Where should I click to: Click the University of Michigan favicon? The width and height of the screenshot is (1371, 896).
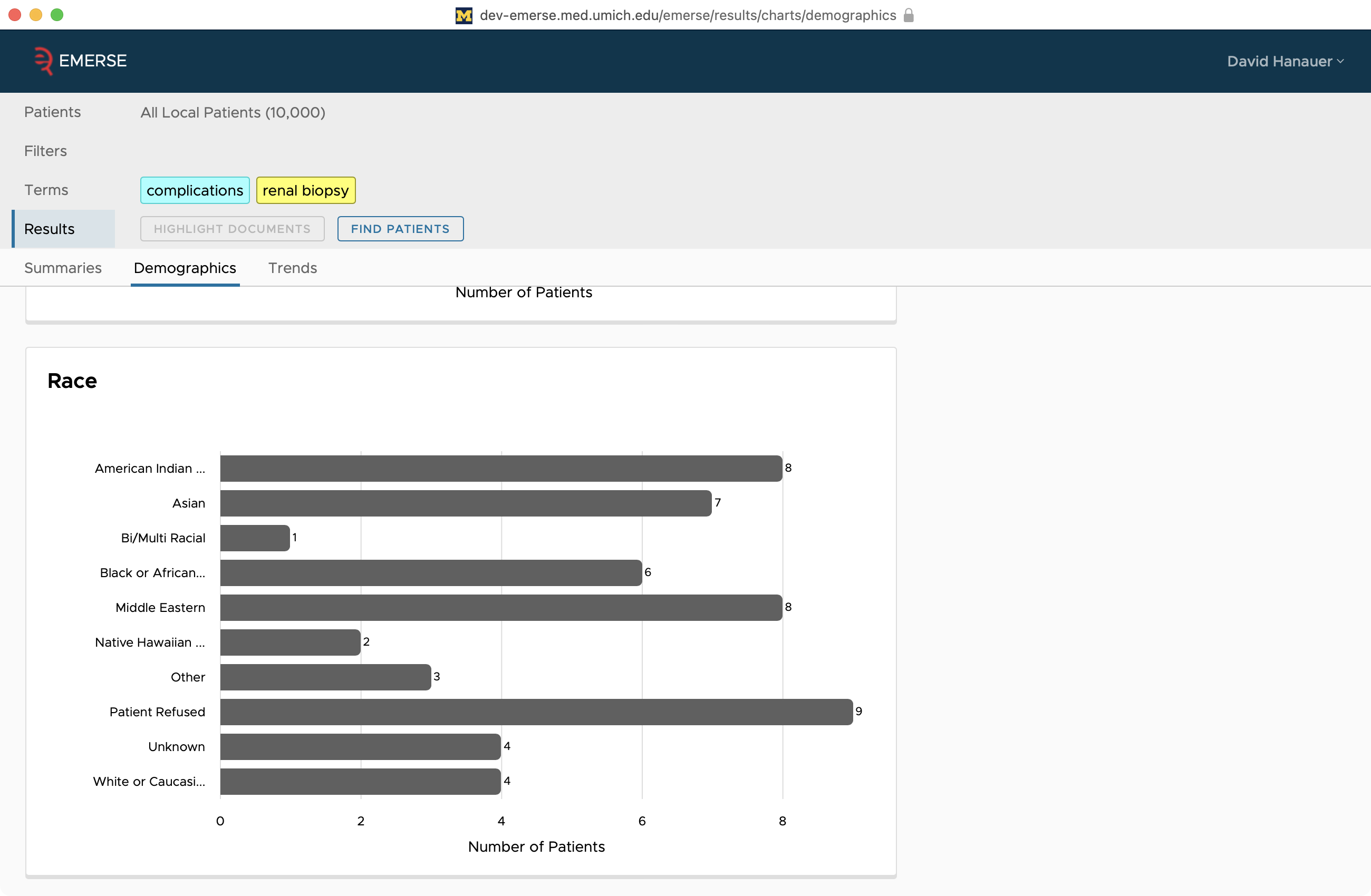464,15
